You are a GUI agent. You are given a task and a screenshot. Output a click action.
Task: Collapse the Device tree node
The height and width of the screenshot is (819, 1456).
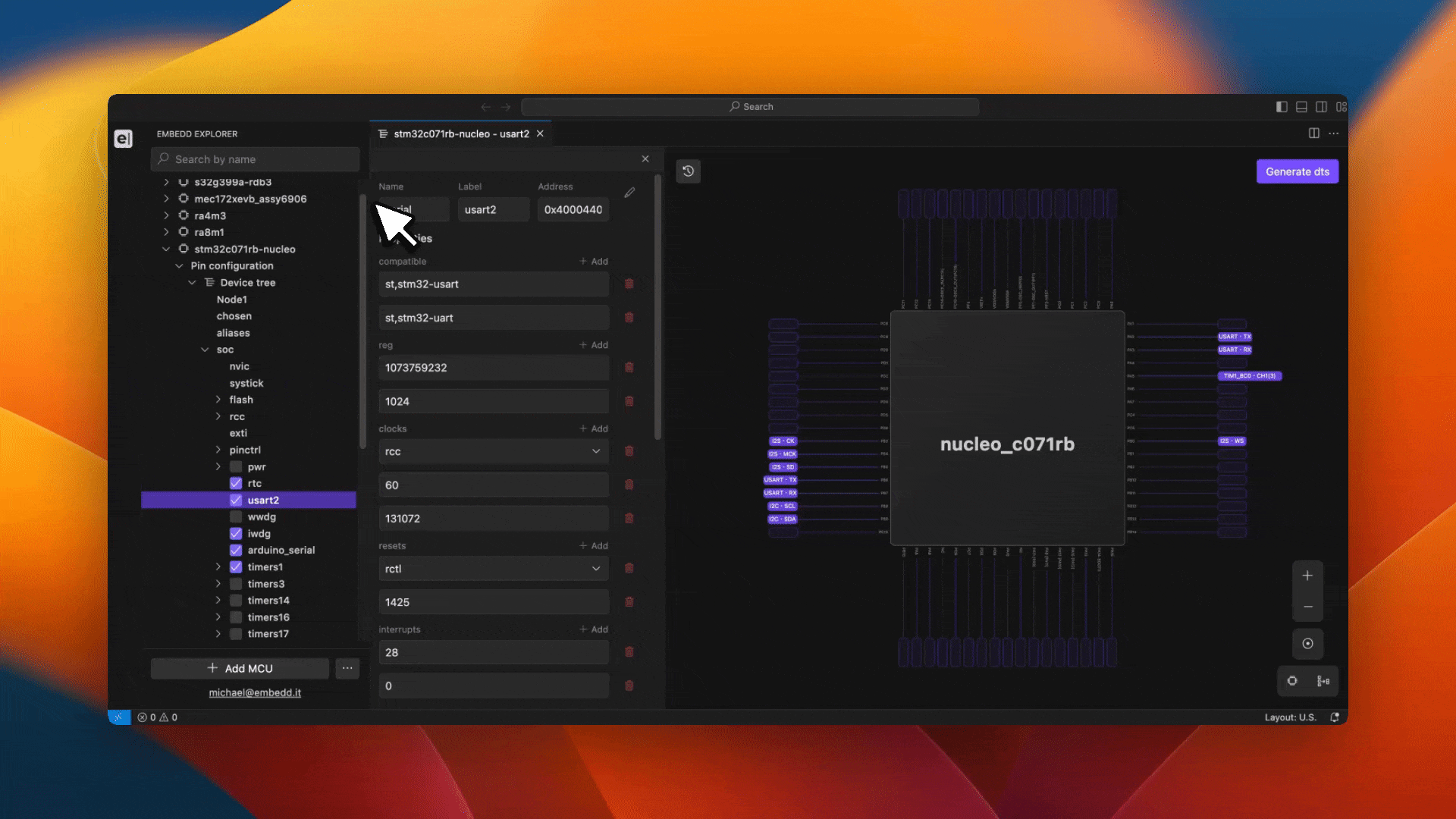pyautogui.click(x=192, y=283)
